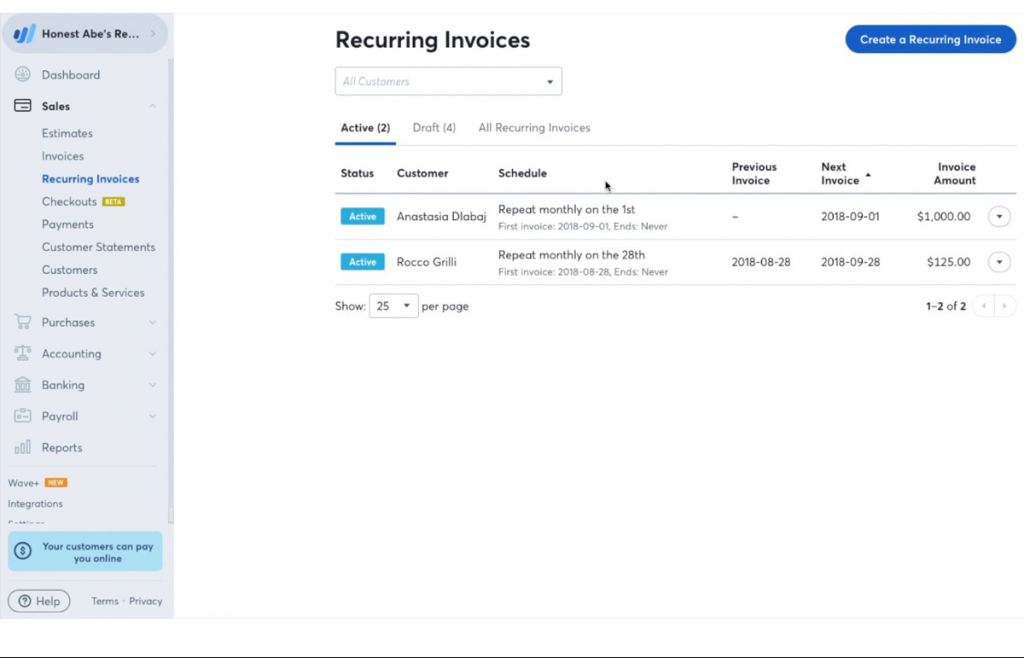The height and width of the screenshot is (658, 1024).
Task: Collapse the Sales section chevron
Action: coord(152,105)
